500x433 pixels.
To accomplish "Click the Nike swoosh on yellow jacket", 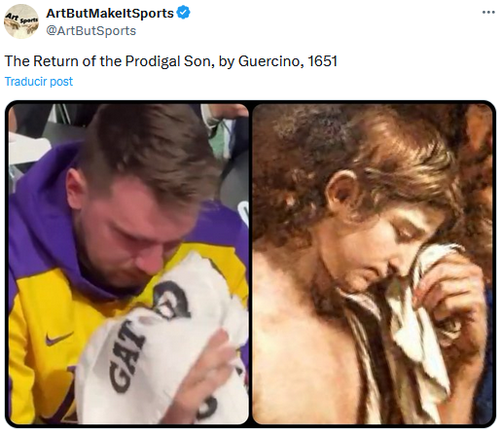I will (x=59, y=338).
